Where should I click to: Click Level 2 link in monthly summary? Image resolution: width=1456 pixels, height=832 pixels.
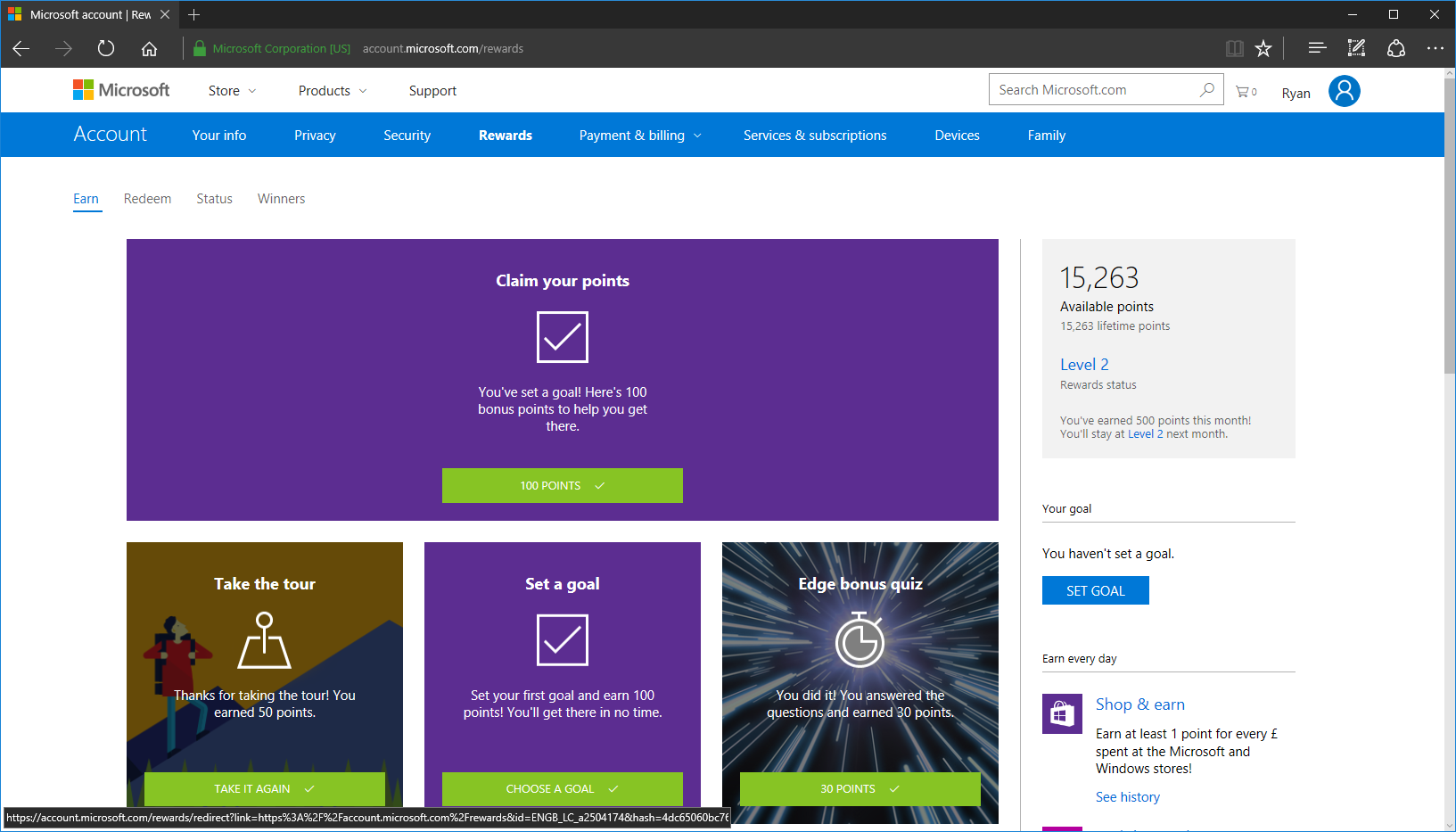point(1146,434)
